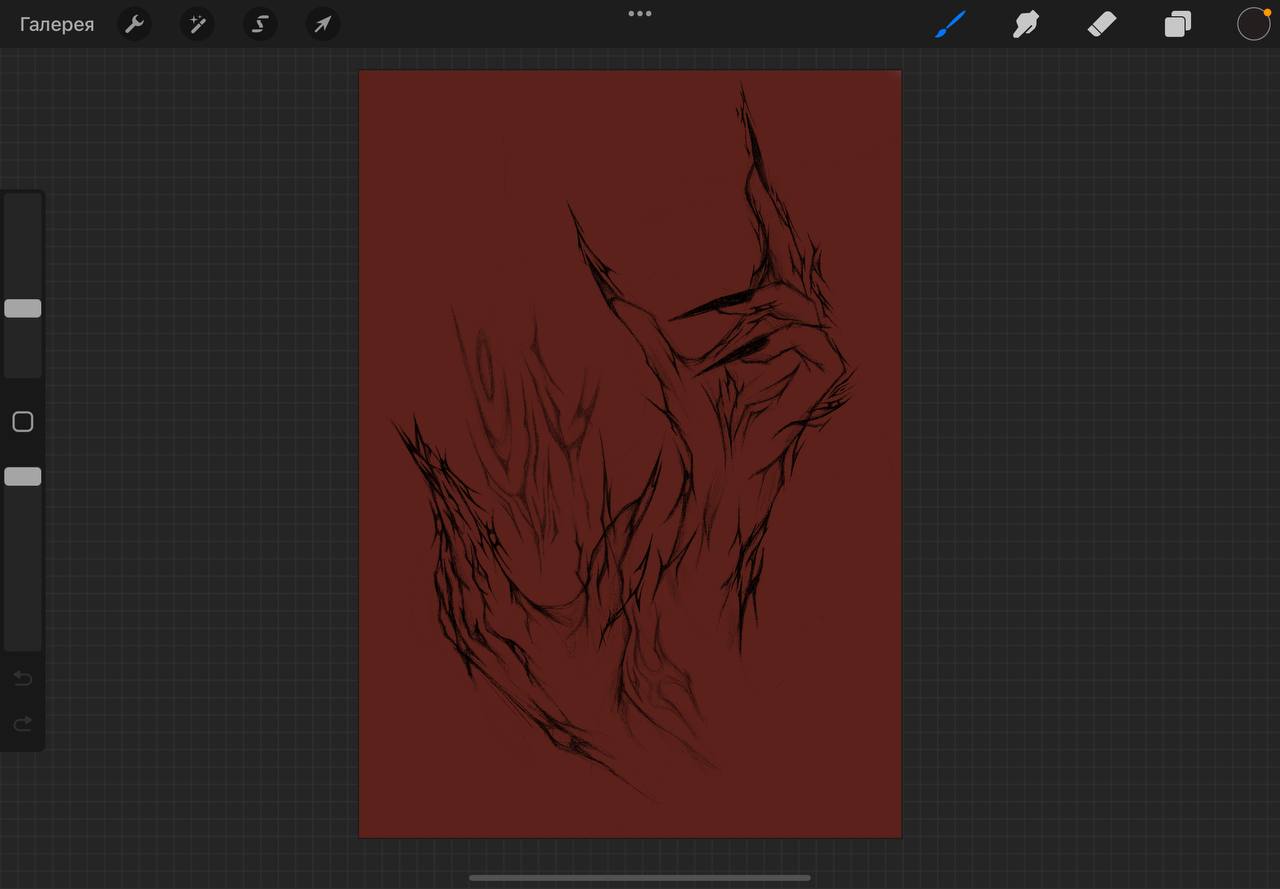The height and width of the screenshot is (889, 1280).
Task: Select the Eraser tool
Action: (x=1101, y=24)
